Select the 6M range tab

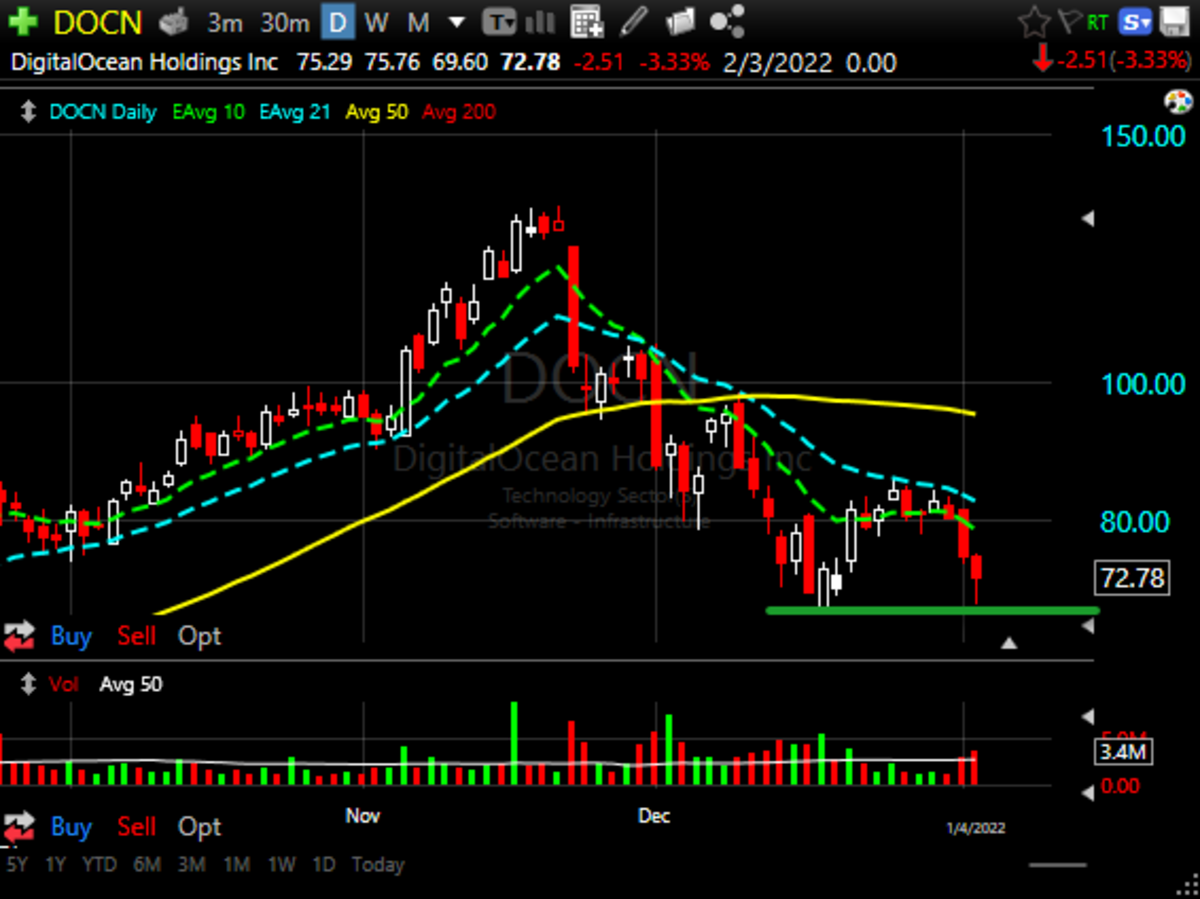click(147, 864)
